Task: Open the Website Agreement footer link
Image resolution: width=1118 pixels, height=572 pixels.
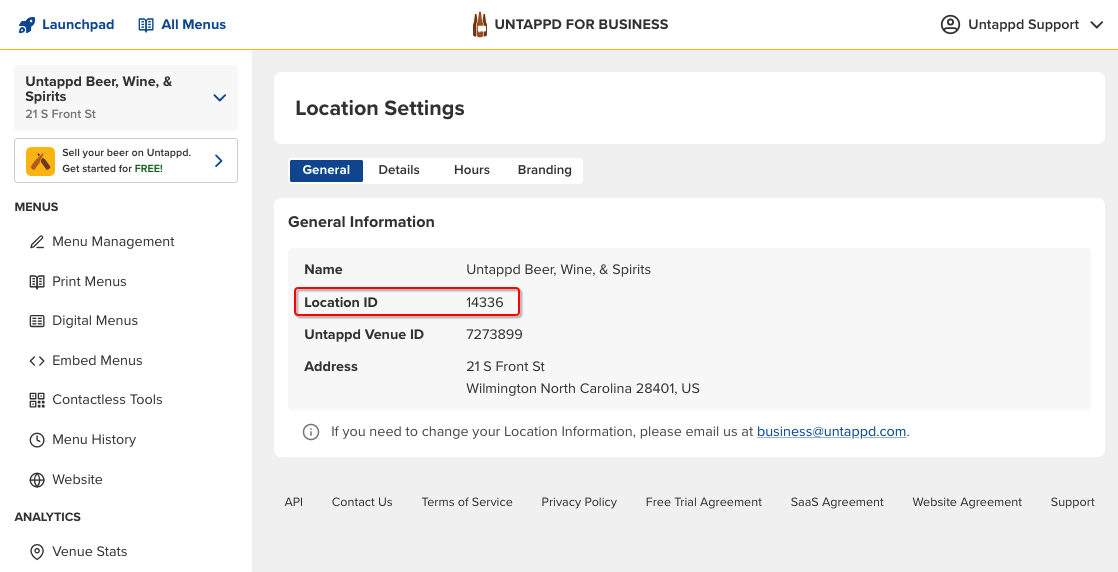Action: pos(967,502)
